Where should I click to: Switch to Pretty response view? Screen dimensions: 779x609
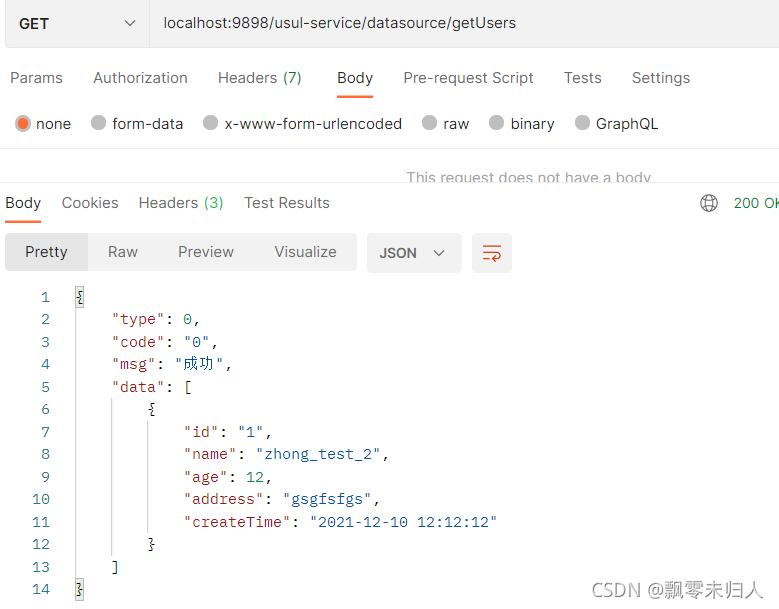click(x=46, y=252)
